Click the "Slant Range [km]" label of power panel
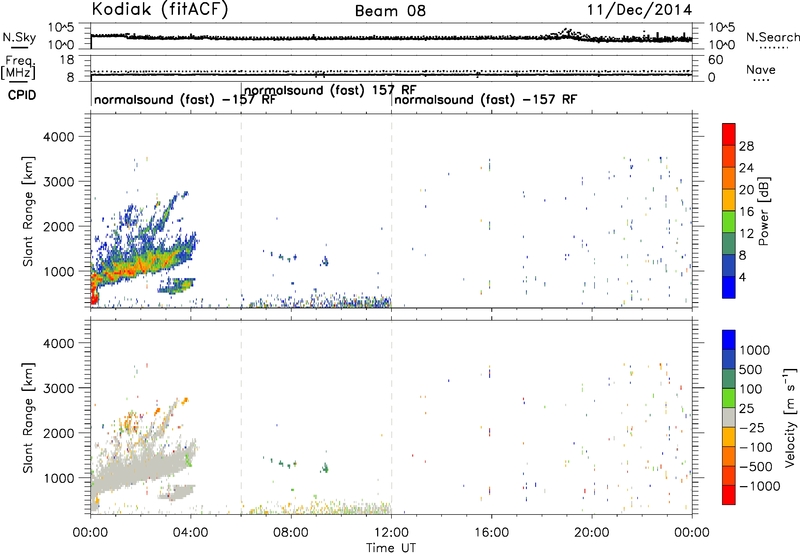800x554 pixels. pyautogui.click(x=28, y=211)
